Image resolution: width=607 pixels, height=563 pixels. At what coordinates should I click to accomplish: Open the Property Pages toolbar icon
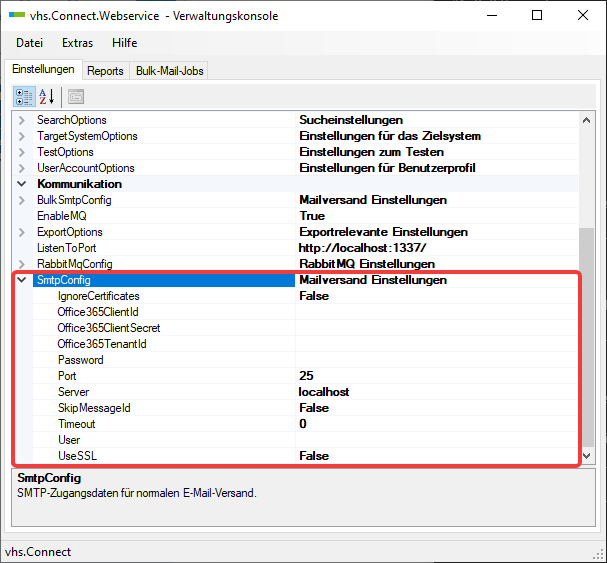click(x=76, y=97)
